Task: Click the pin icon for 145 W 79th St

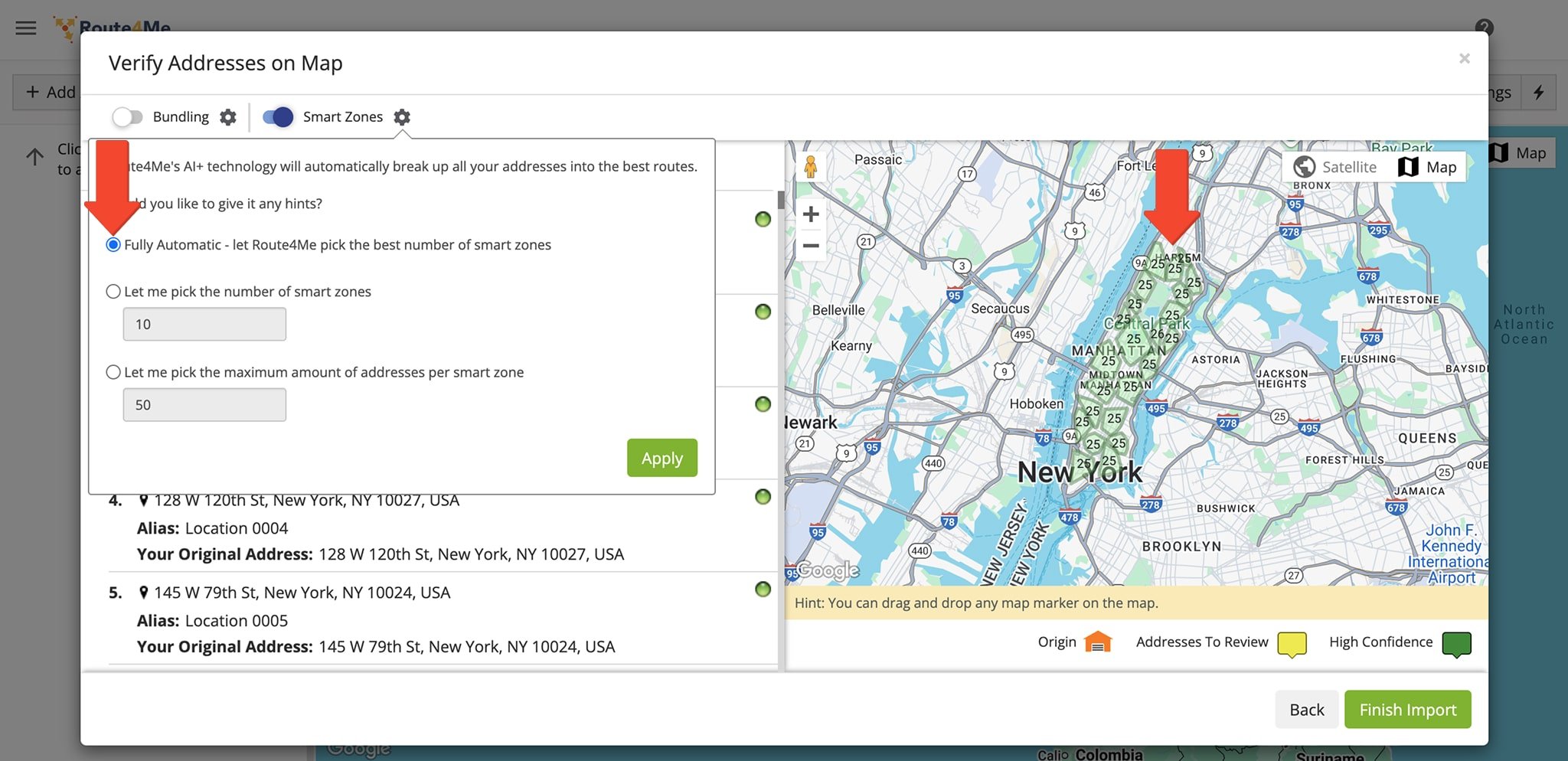Action: click(143, 593)
